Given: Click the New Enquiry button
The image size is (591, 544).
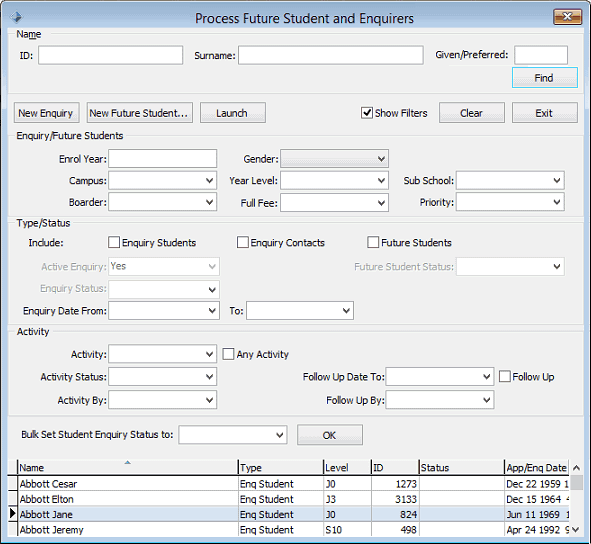Looking at the screenshot, I should (x=46, y=113).
